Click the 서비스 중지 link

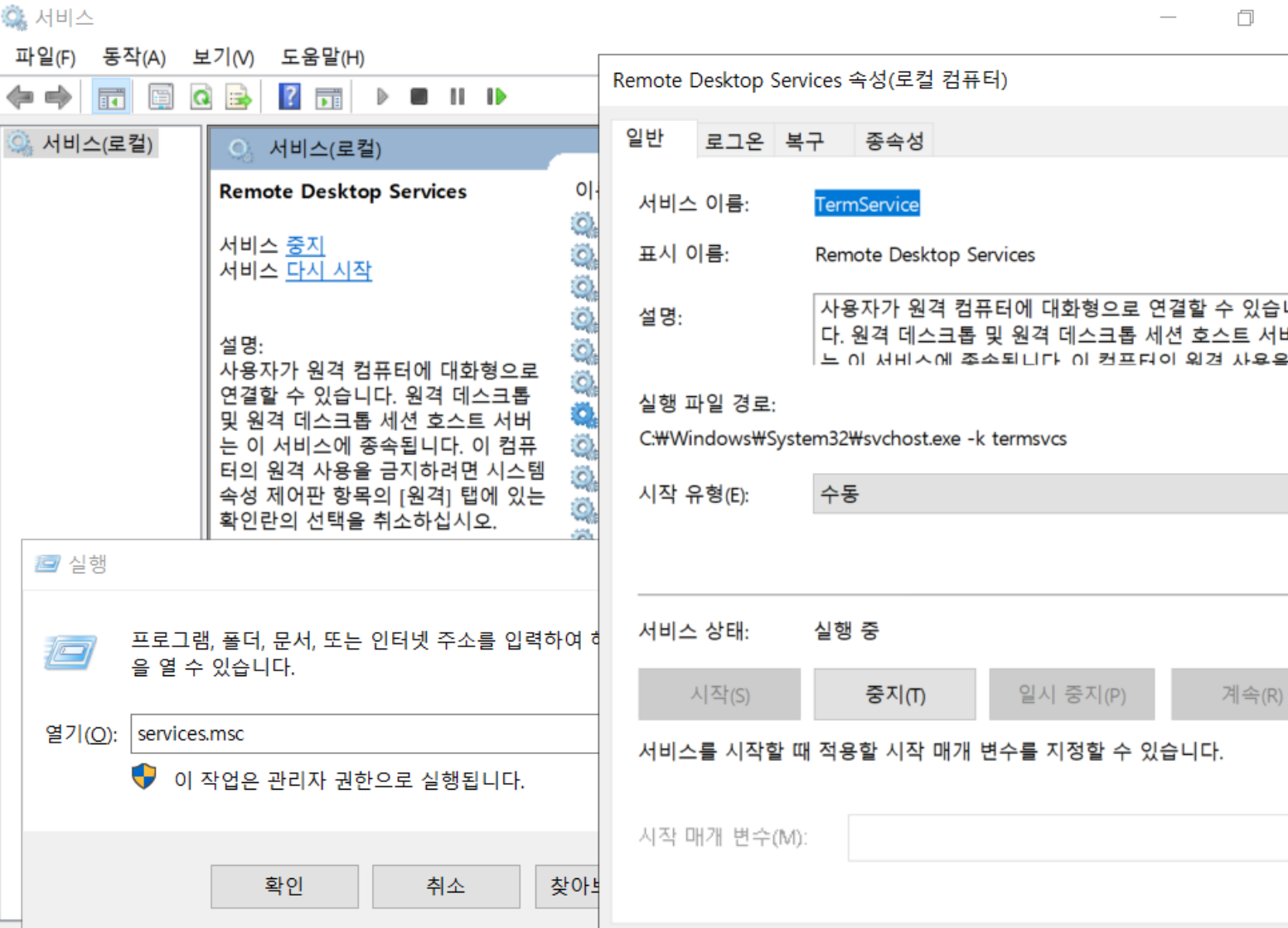pyautogui.click(x=305, y=245)
